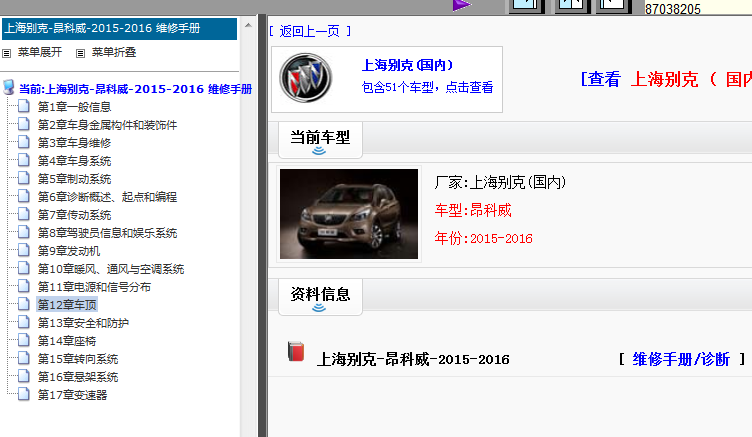Click the document icon for 第6章诊断概述、起点和编程
The height and width of the screenshot is (437, 752).
tap(24, 196)
